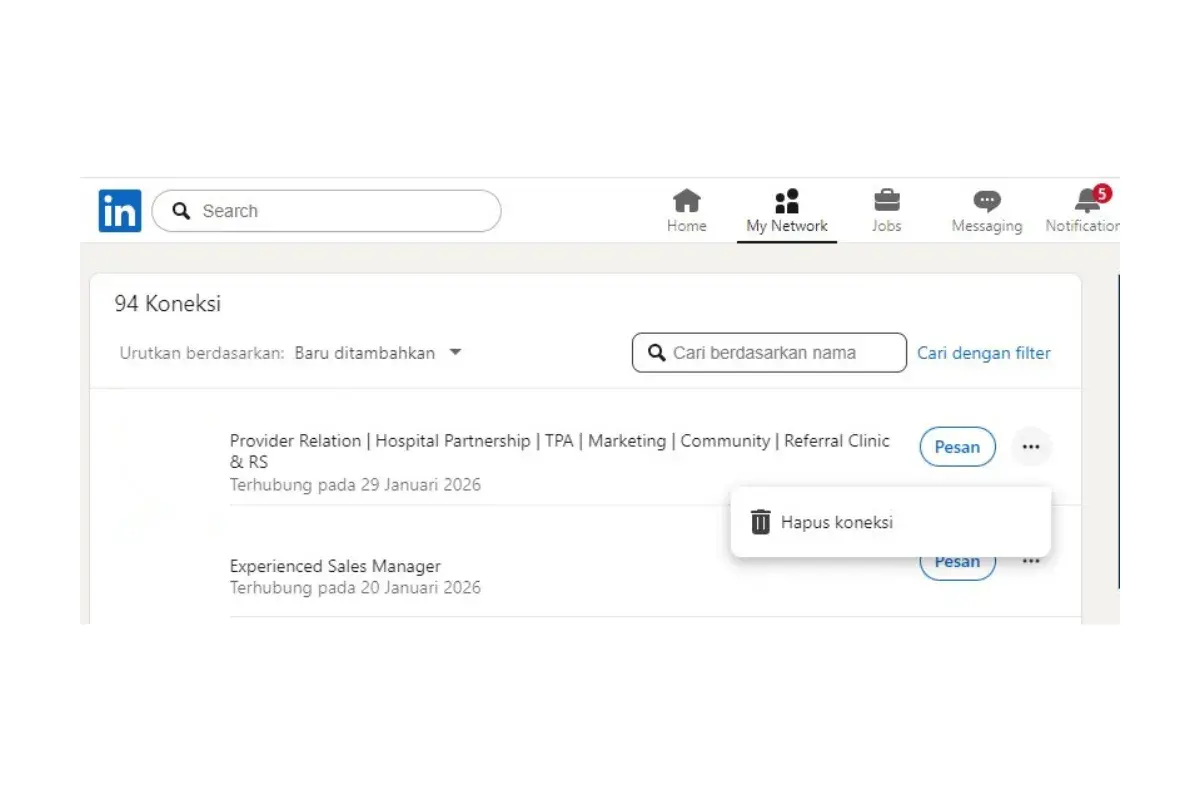The width and height of the screenshot is (1200, 800).
Task: Open more options for the Provider Relation connection
Action: [x=1031, y=447]
